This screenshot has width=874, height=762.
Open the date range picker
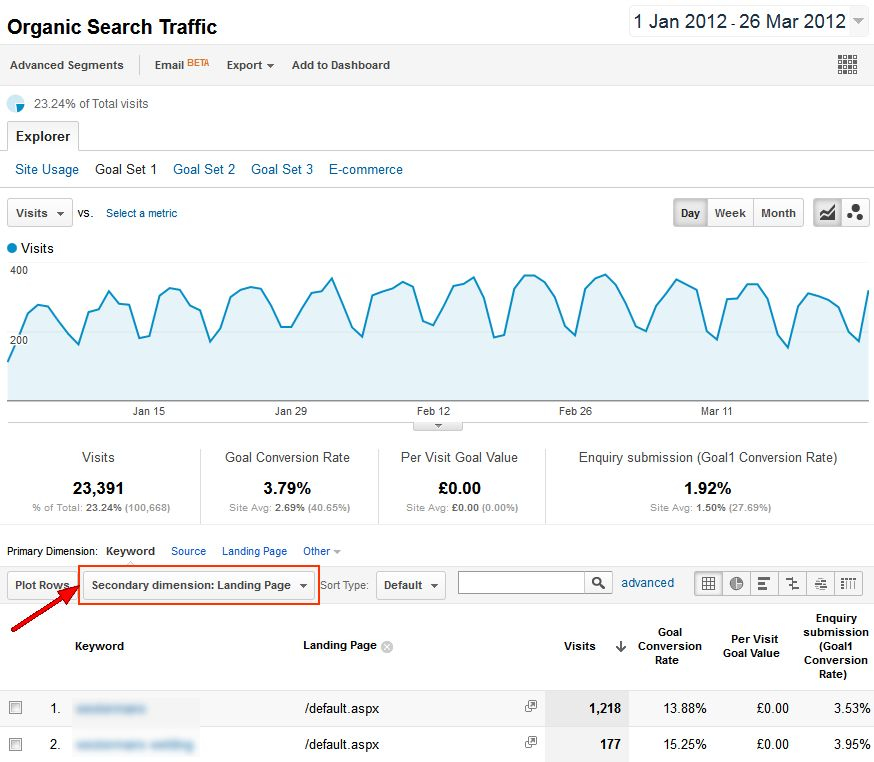[748, 21]
